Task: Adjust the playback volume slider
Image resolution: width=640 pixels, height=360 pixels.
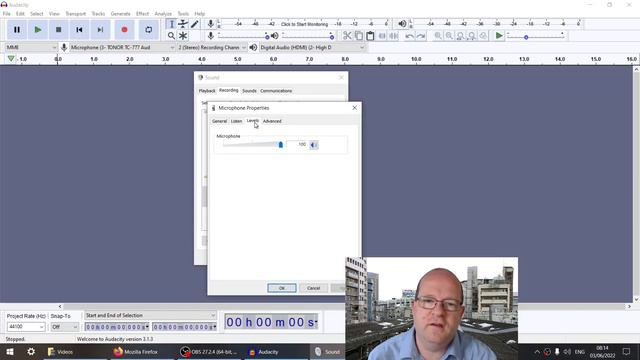Action: click(x=308, y=36)
